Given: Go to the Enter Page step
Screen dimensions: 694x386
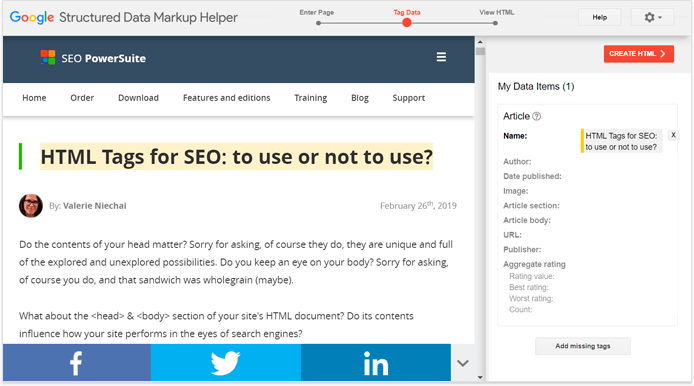Looking at the screenshot, I should [318, 23].
